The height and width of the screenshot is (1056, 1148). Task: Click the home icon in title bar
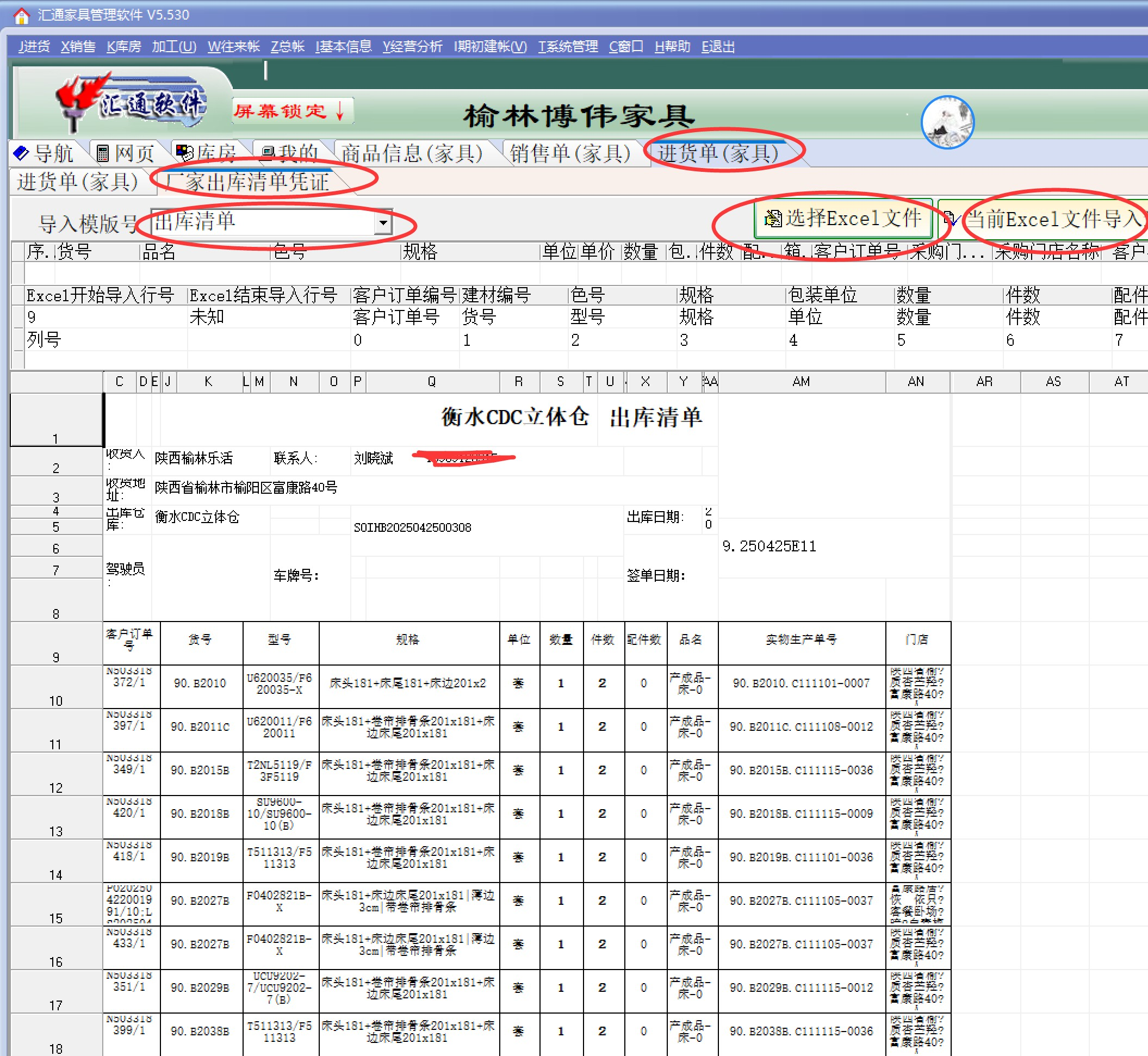(21, 15)
